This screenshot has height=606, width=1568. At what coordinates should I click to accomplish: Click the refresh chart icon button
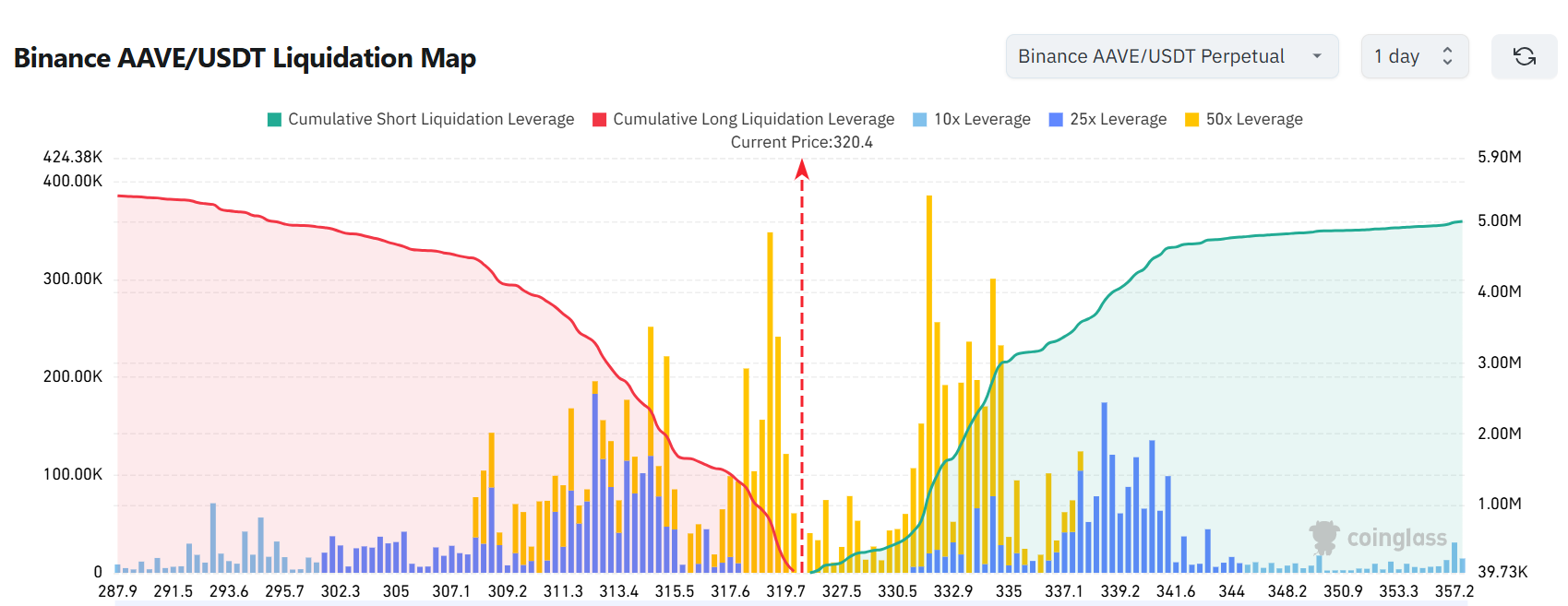(x=1524, y=56)
